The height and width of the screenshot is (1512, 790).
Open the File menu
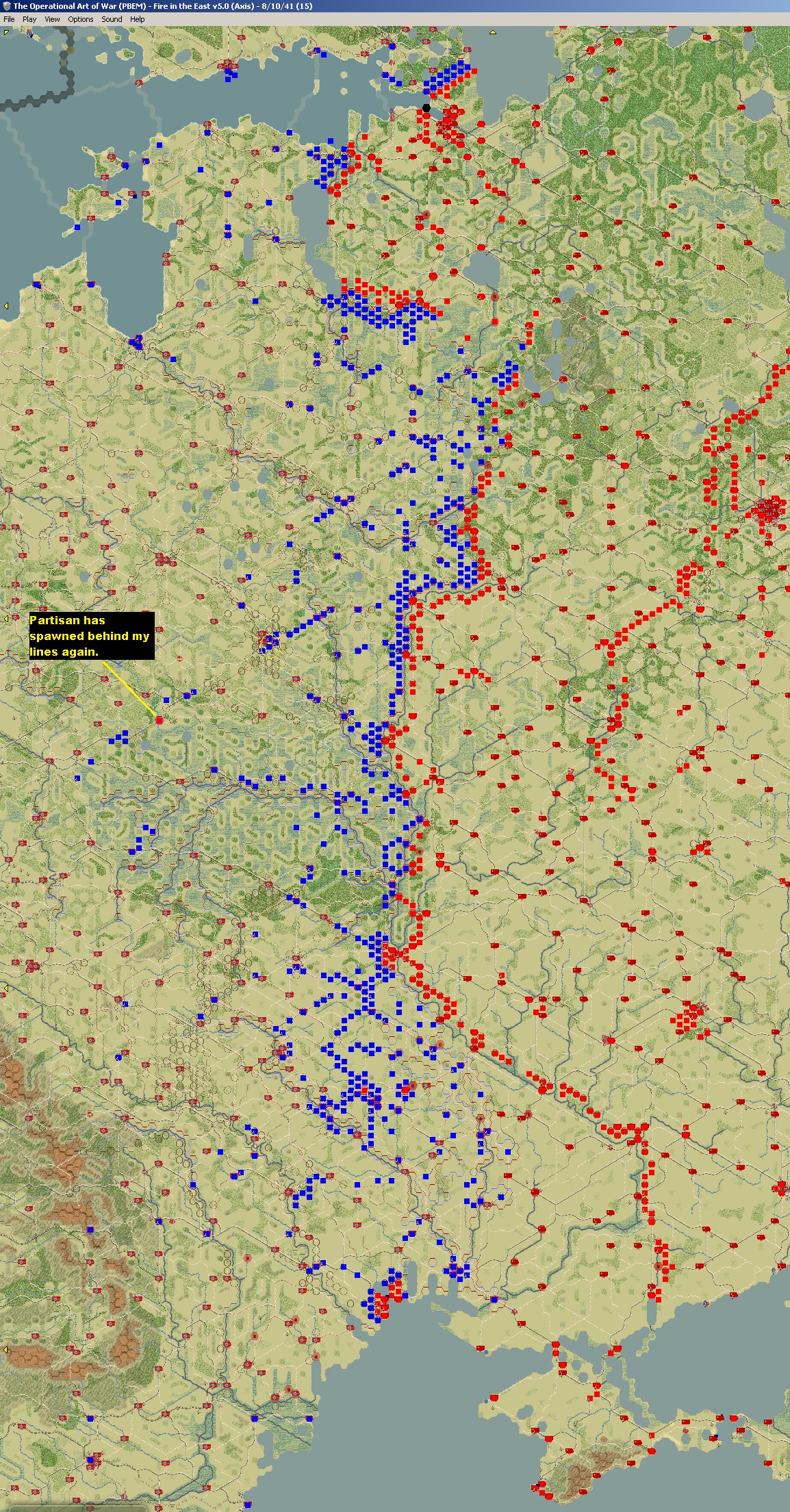click(x=9, y=19)
